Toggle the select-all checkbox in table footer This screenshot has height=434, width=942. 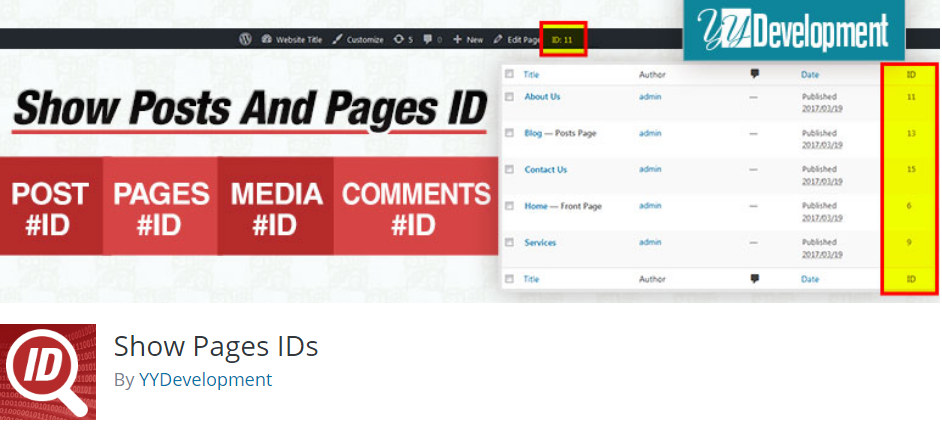509,279
